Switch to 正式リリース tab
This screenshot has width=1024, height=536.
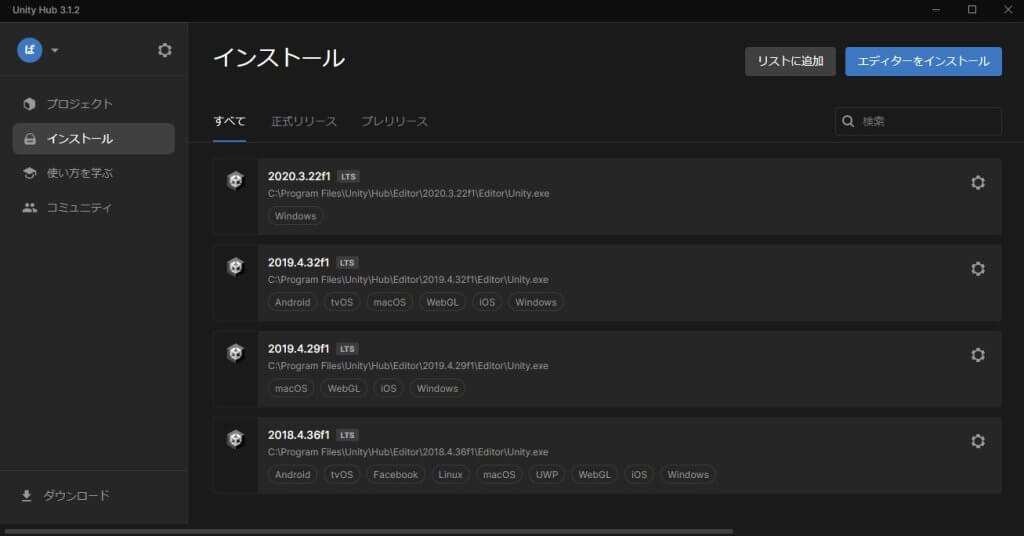pos(304,121)
